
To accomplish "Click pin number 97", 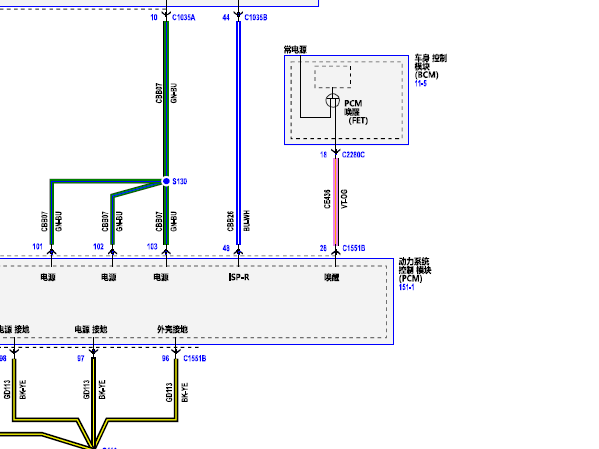I will (x=81, y=358).
